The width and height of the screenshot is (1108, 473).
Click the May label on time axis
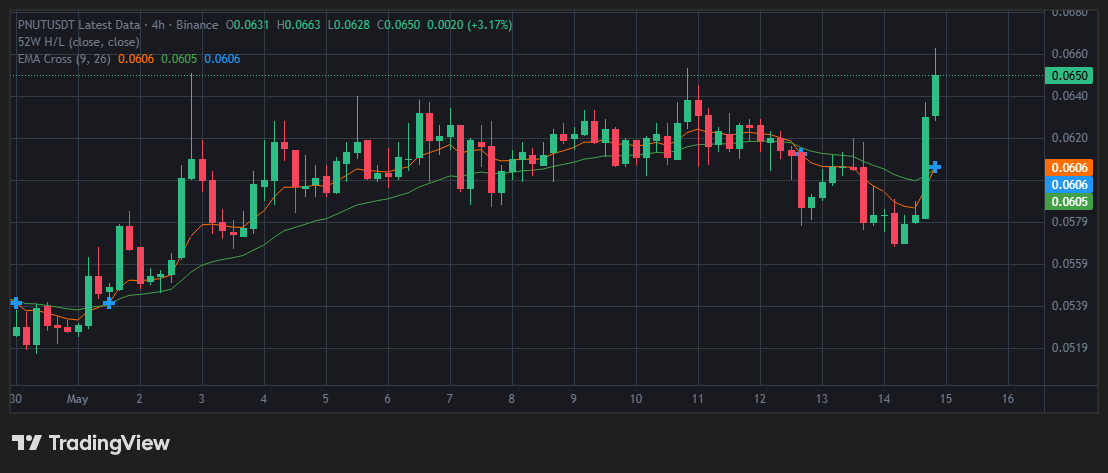coord(77,399)
